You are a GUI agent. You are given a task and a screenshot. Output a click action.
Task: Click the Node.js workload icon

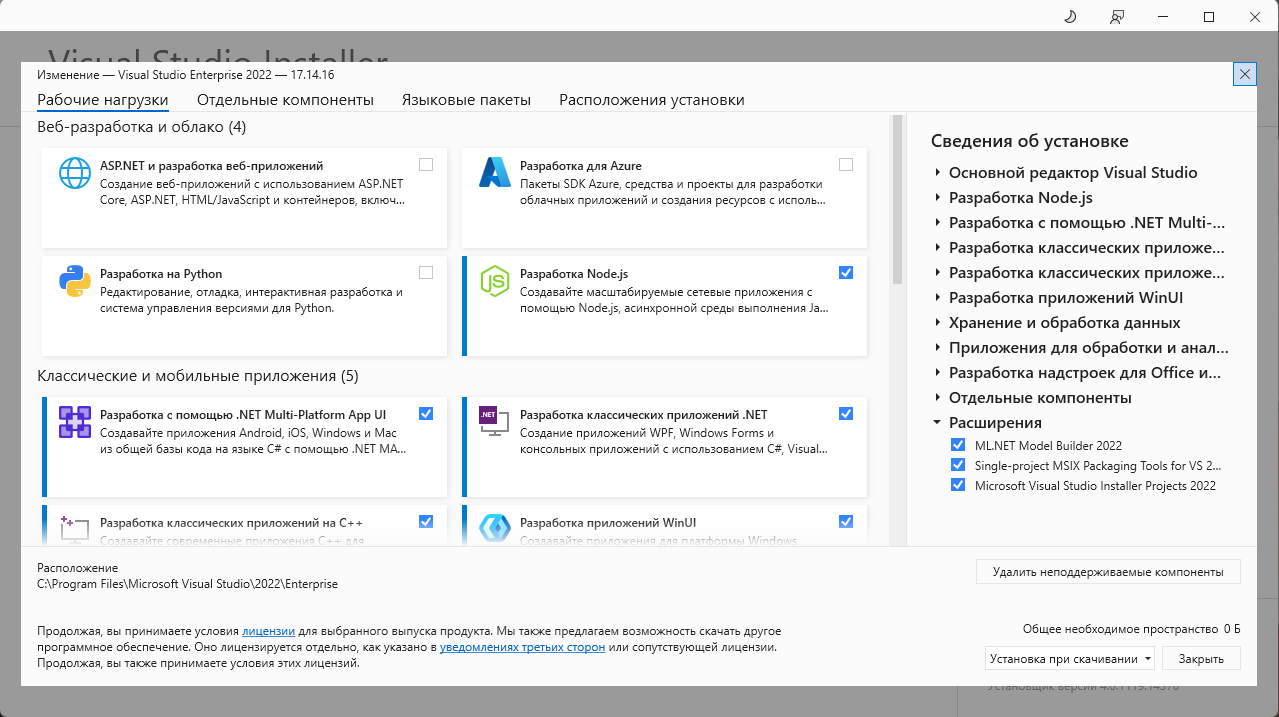495,282
